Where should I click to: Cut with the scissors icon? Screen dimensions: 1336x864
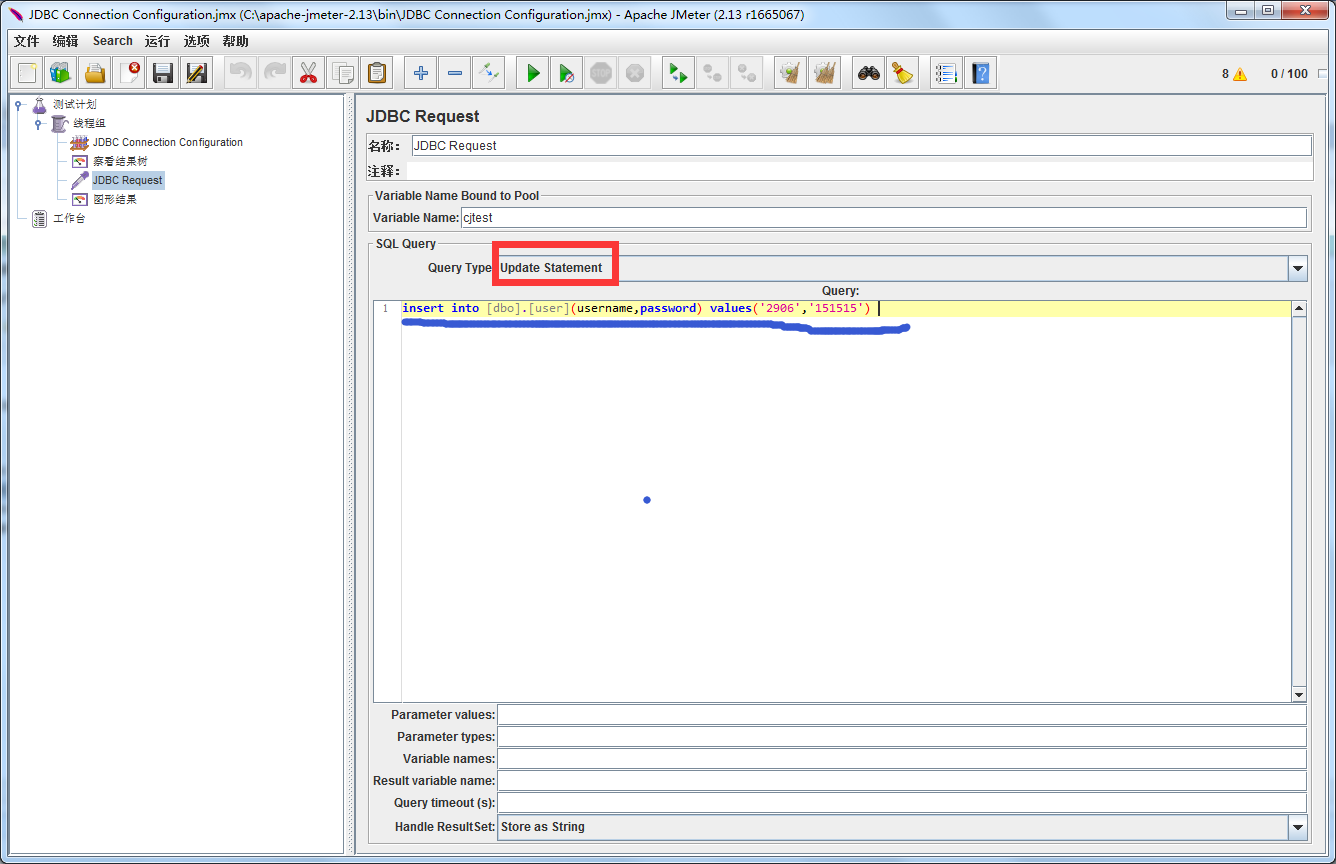coord(309,73)
